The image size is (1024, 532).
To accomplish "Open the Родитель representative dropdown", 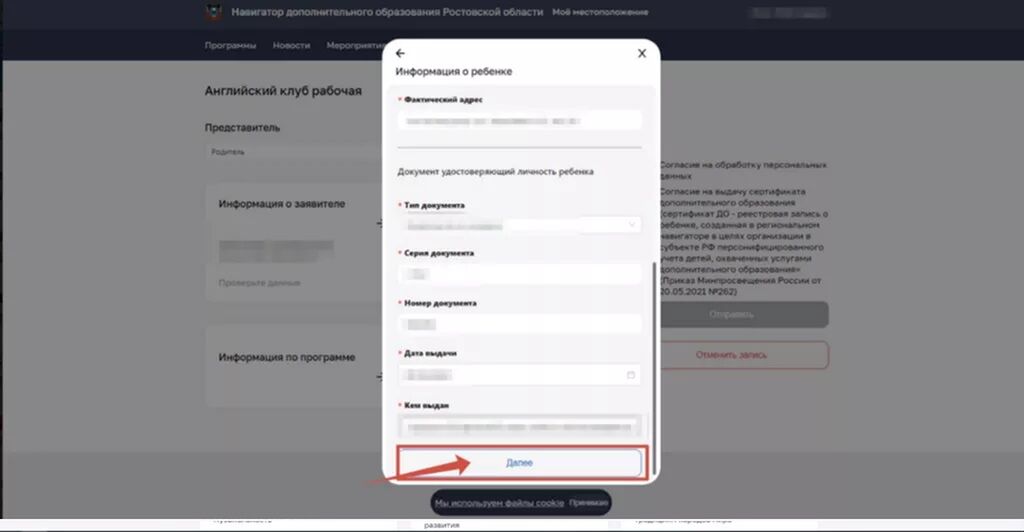I will [x=294, y=152].
